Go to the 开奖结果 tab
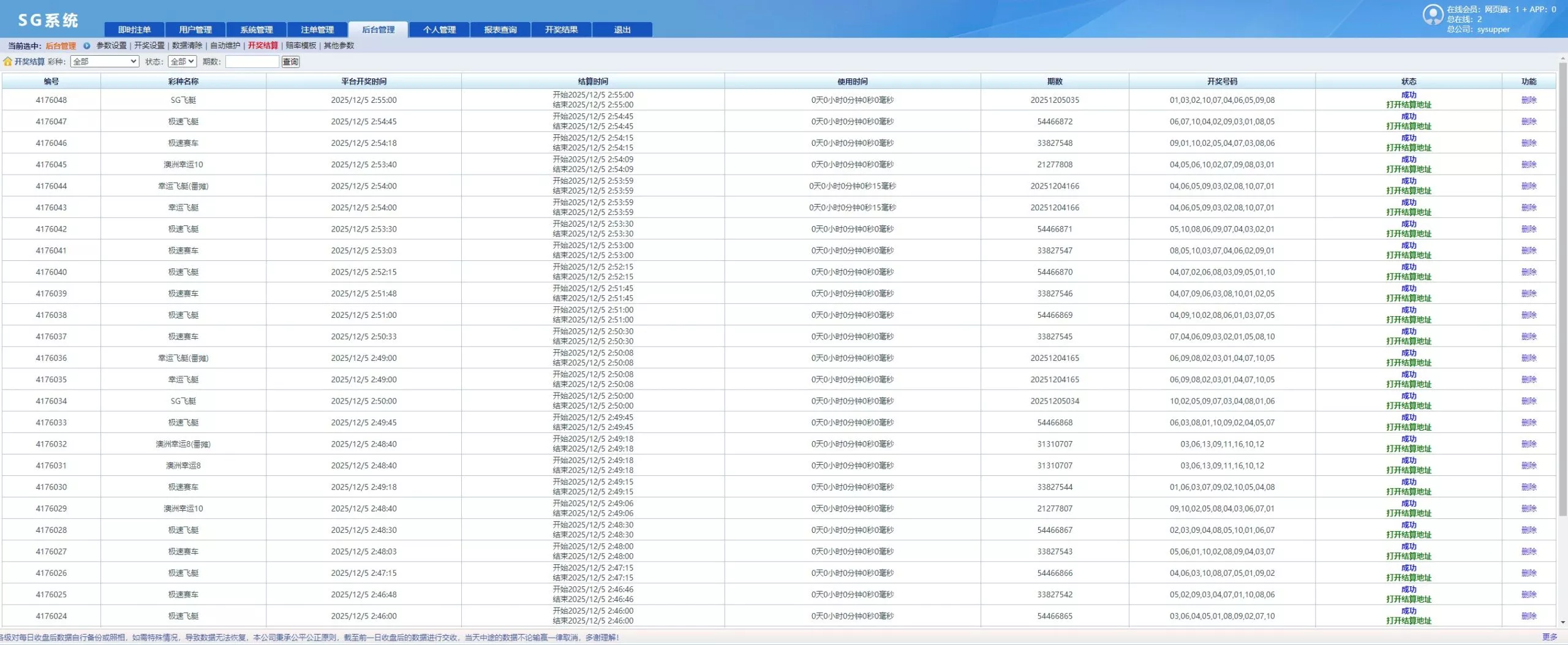This screenshot has width=1568, height=645. click(x=561, y=30)
